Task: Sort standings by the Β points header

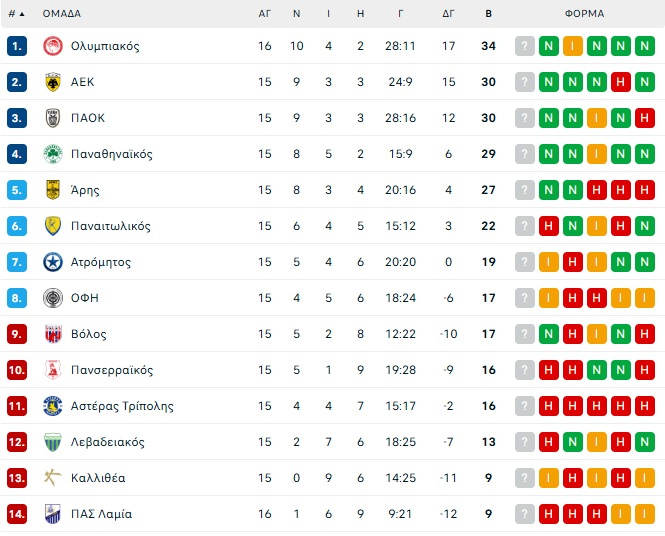Action: click(488, 14)
